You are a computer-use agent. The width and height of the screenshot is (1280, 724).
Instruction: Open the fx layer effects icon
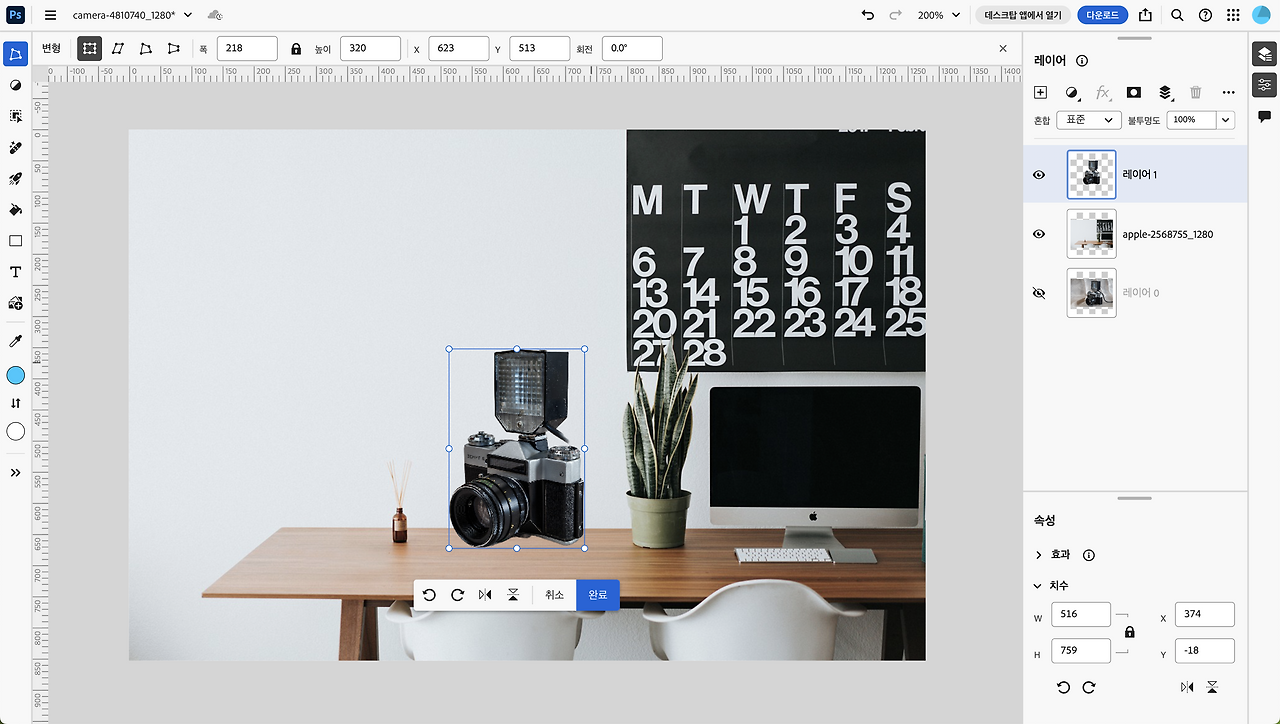1103,92
